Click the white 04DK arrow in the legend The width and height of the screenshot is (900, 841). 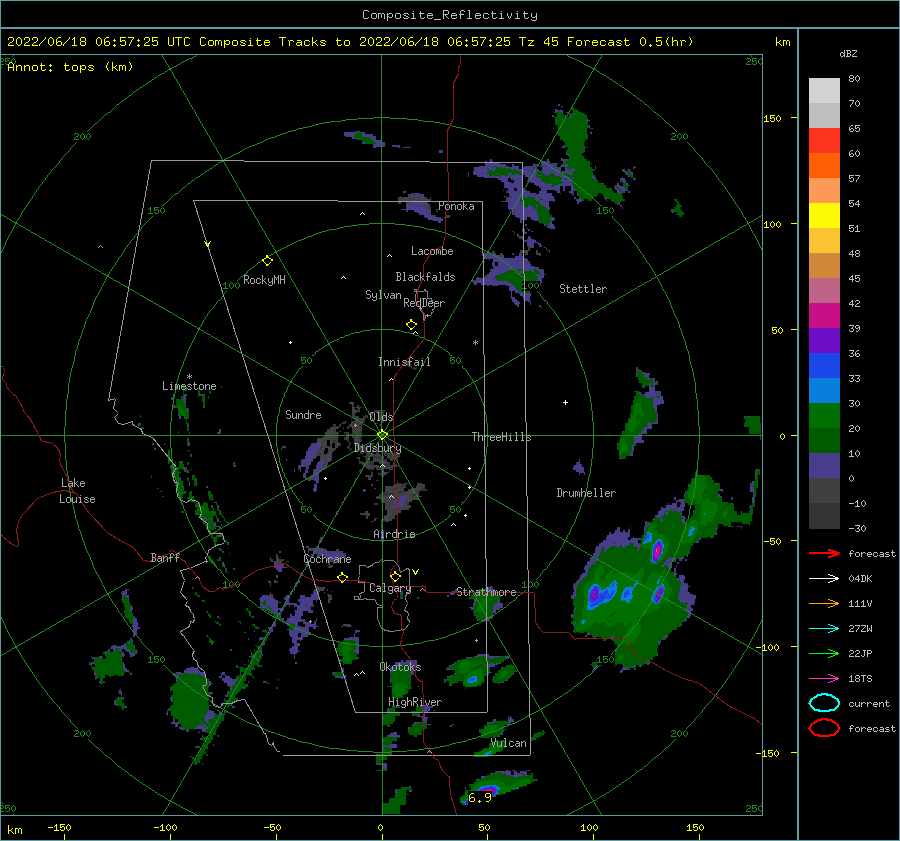point(824,579)
